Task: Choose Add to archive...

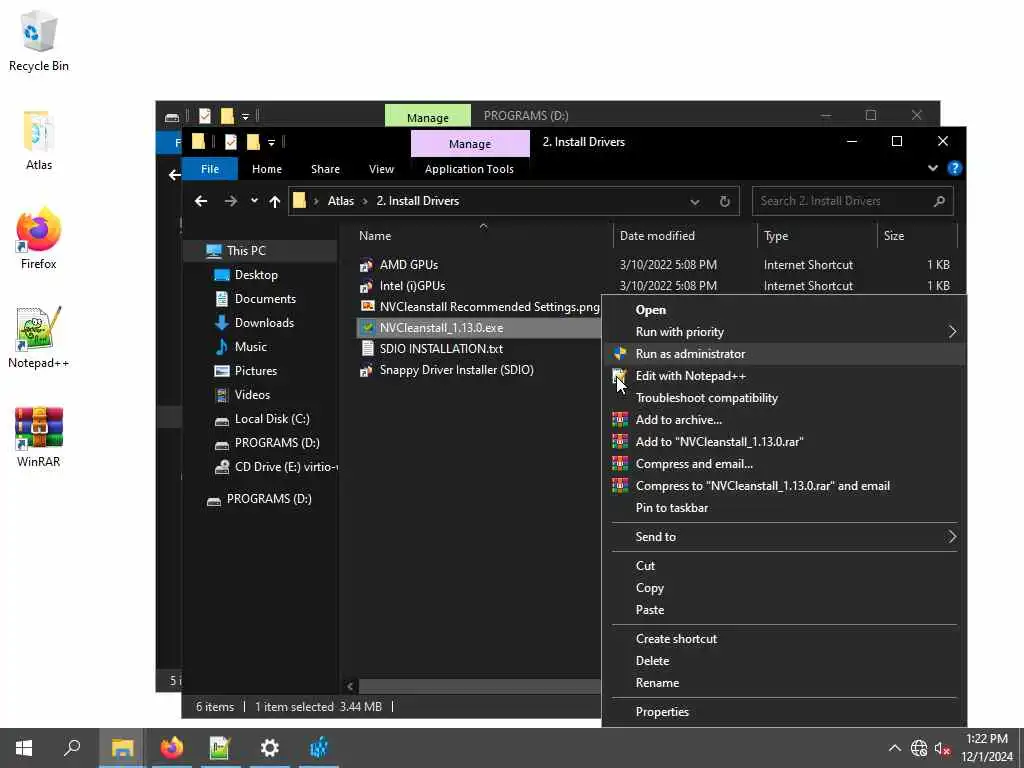Action: [784, 420]
